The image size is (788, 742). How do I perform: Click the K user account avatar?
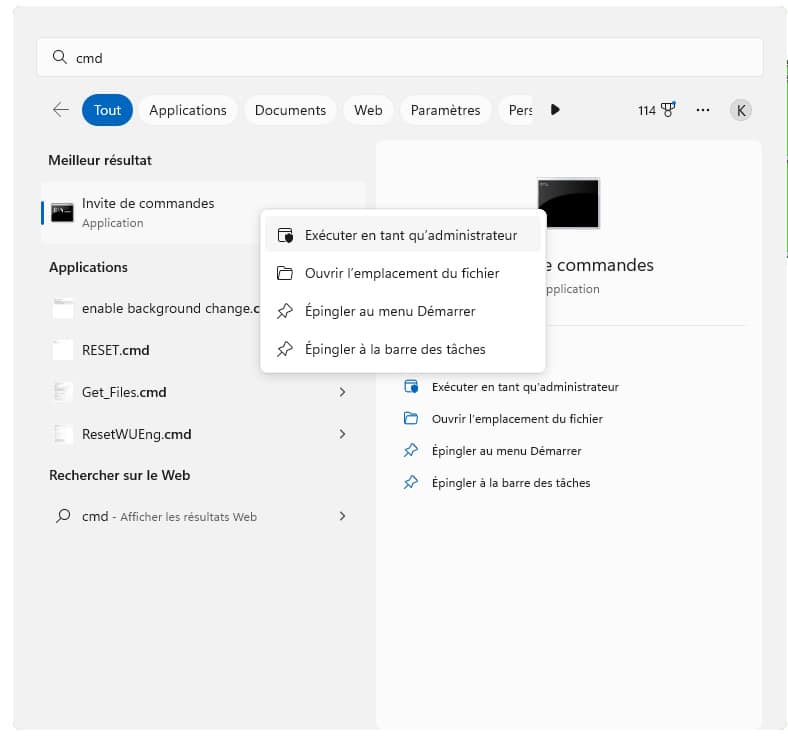click(x=740, y=110)
